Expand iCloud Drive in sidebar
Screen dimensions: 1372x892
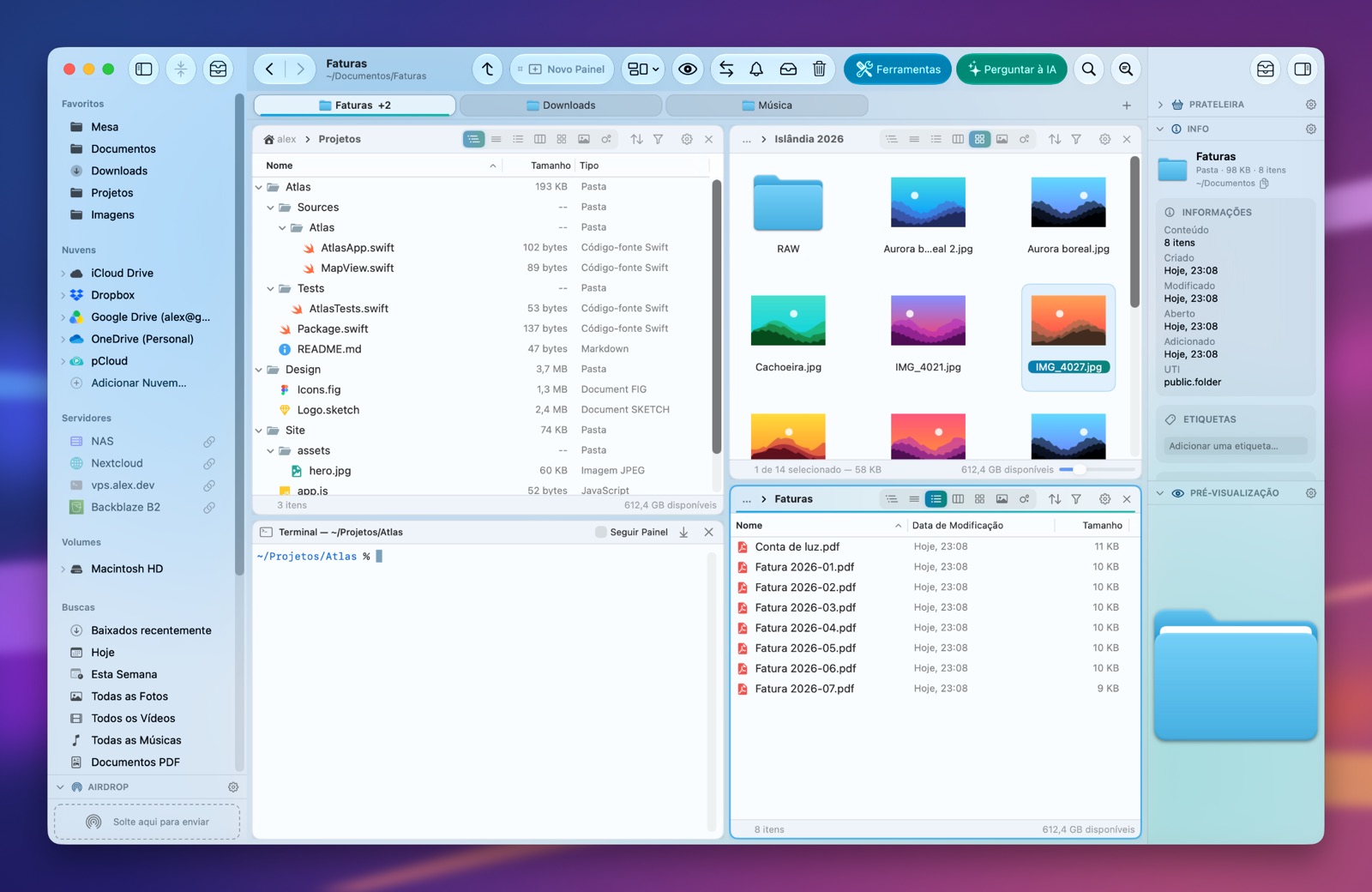pyautogui.click(x=63, y=274)
